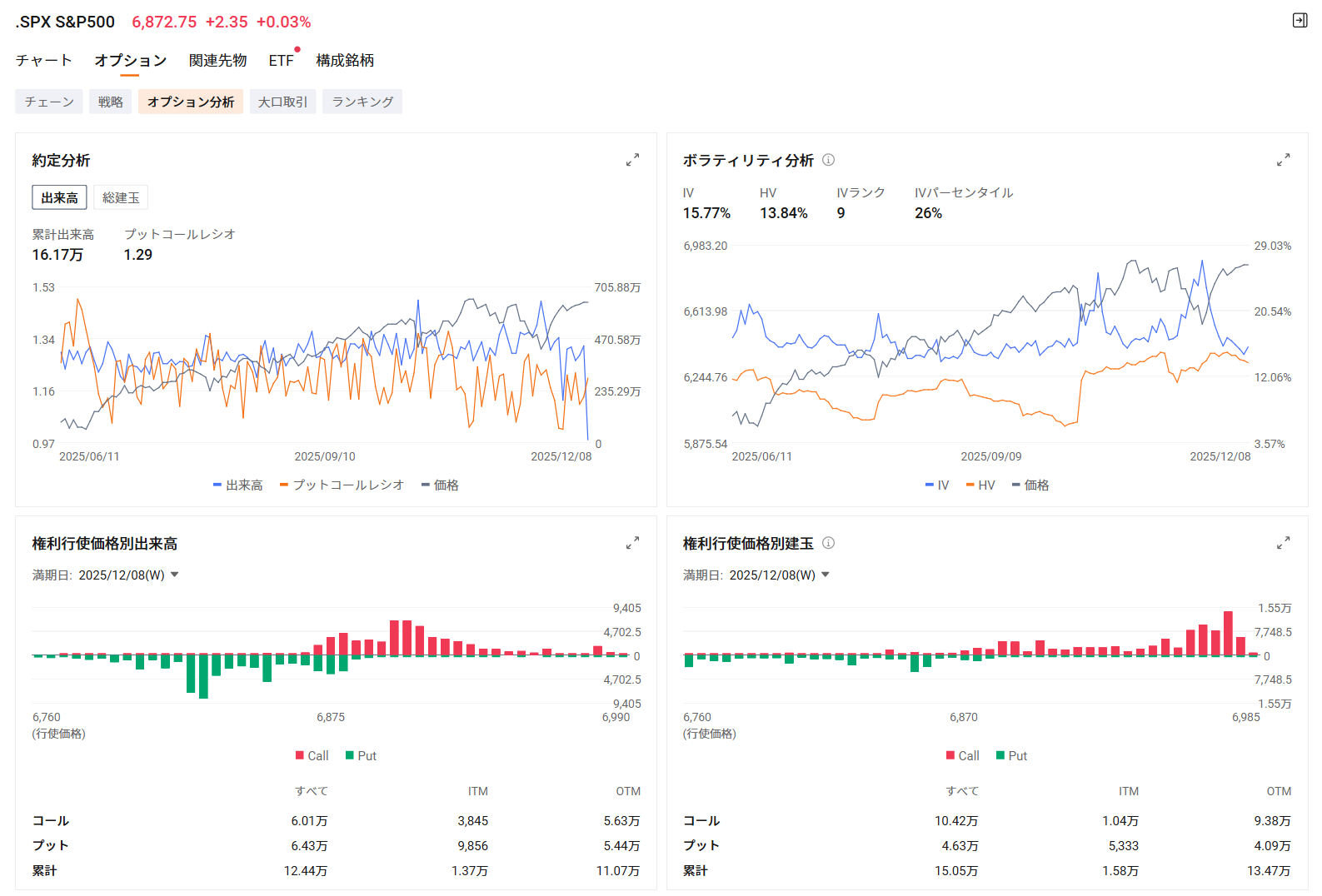Expand the ボラティリティ分析 chart to fullscreen

coord(1283,160)
